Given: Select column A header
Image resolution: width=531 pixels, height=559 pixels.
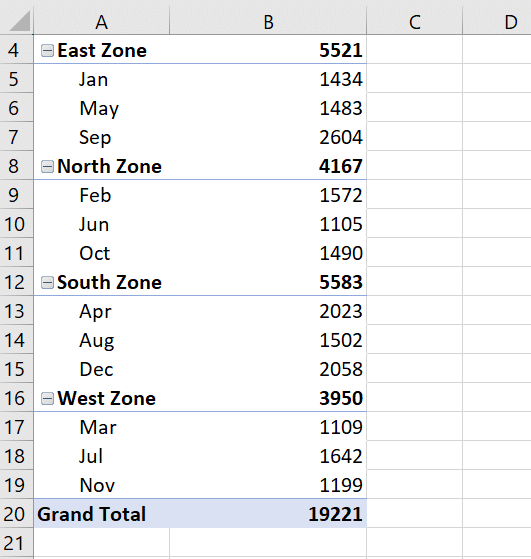Looking at the screenshot, I should 102,22.
